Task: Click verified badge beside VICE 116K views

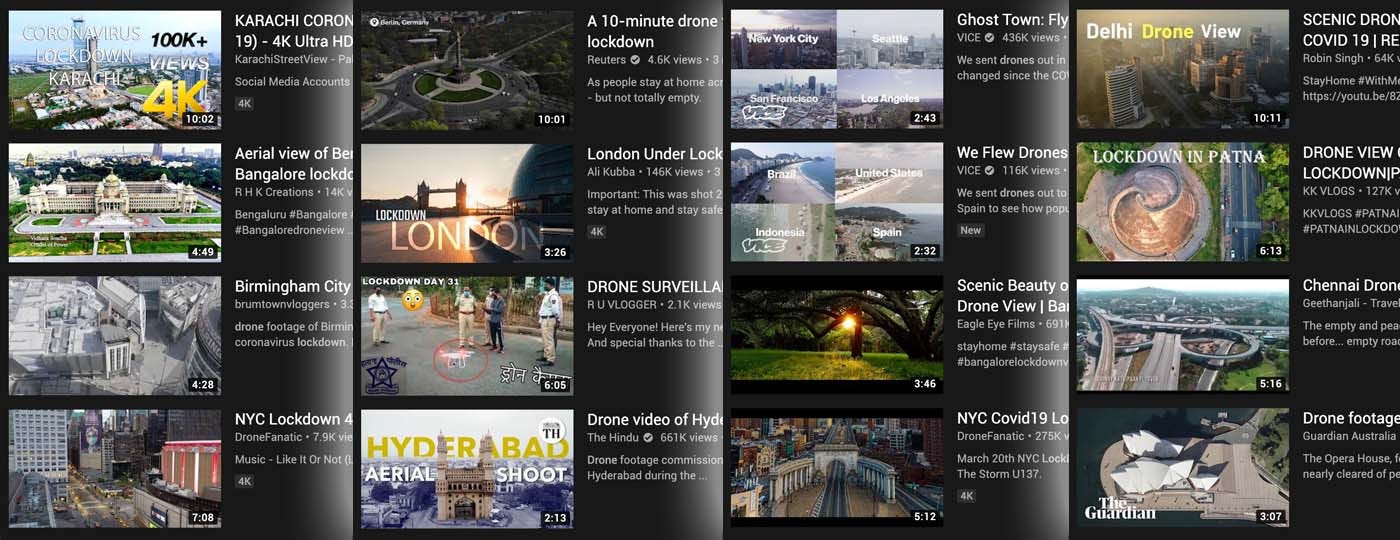Action: 990,171
